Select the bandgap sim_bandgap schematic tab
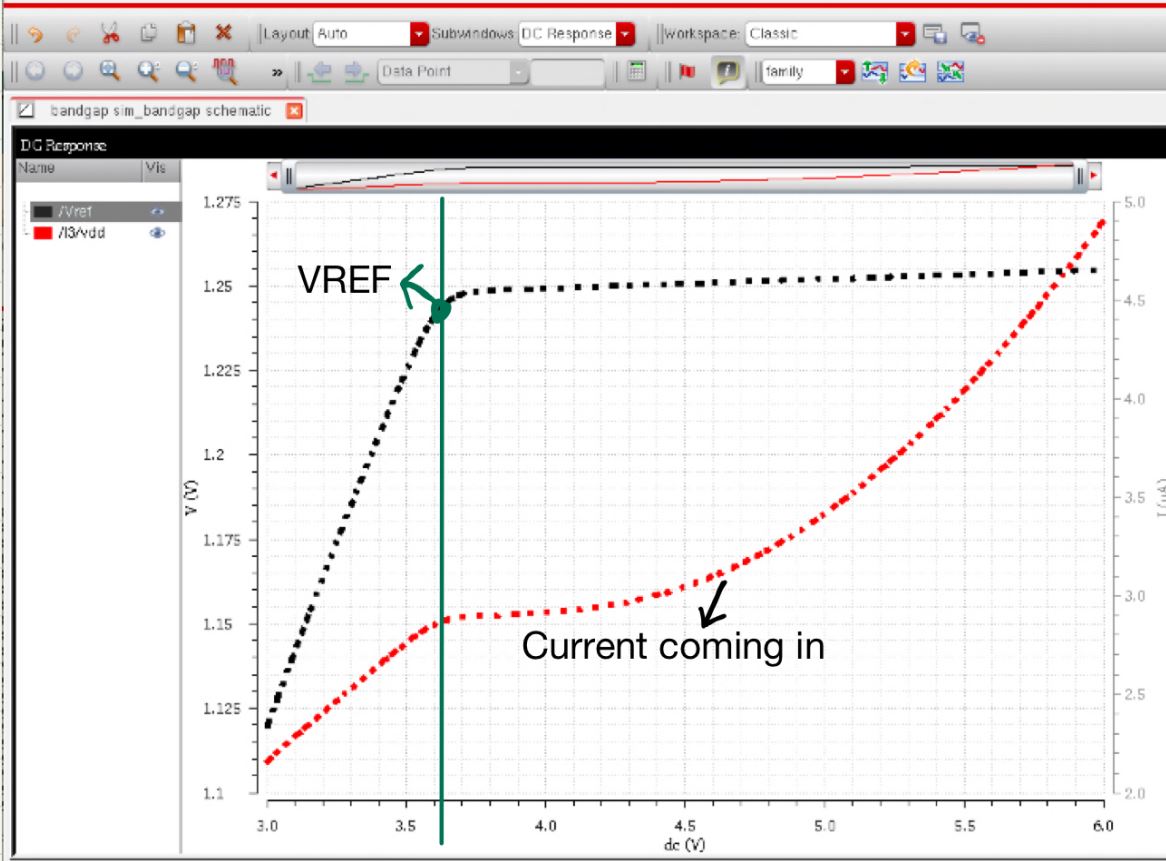Screen dimensions: 1166x861 click(160, 111)
